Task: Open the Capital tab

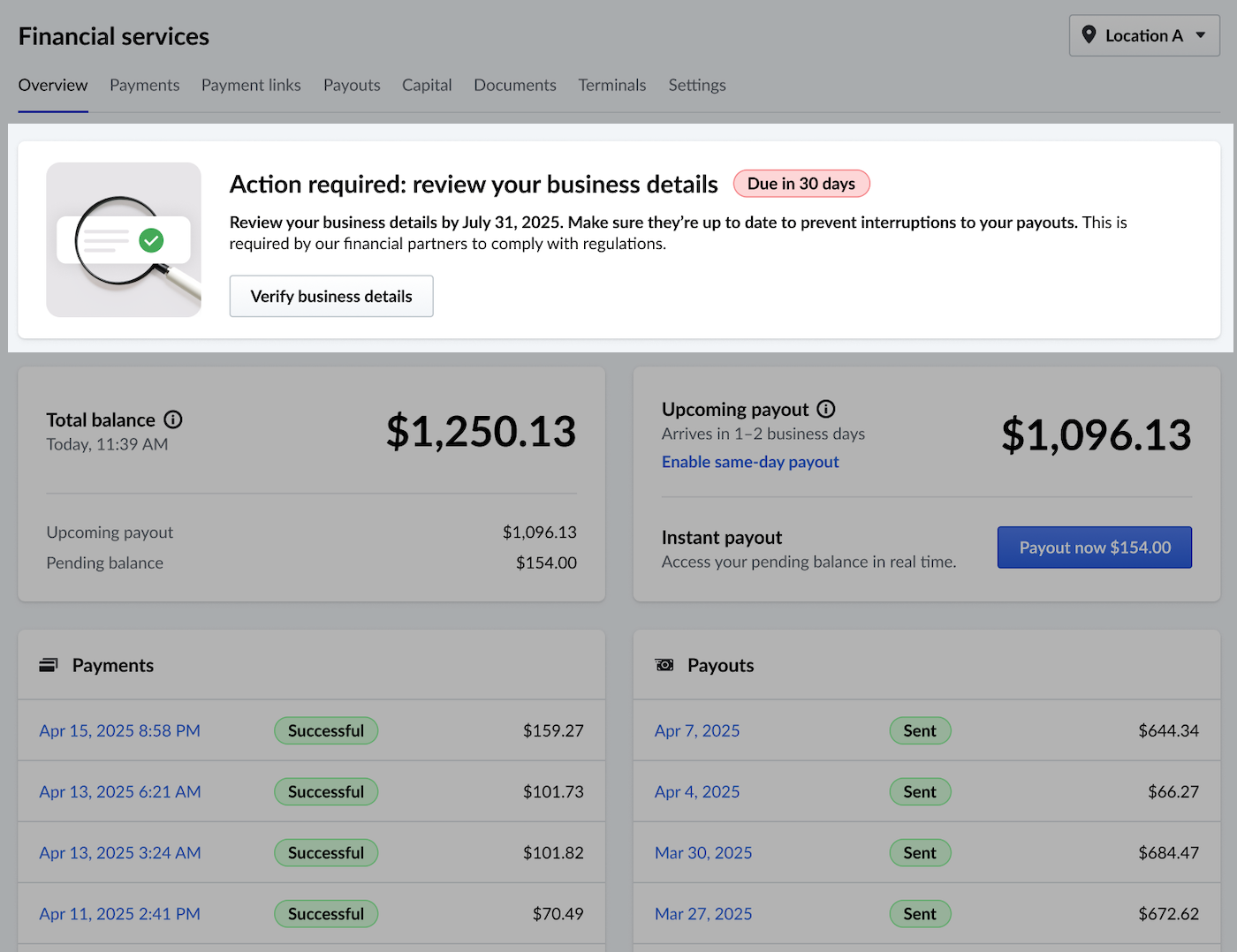Action: pyautogui.click(x=427, y=85)
